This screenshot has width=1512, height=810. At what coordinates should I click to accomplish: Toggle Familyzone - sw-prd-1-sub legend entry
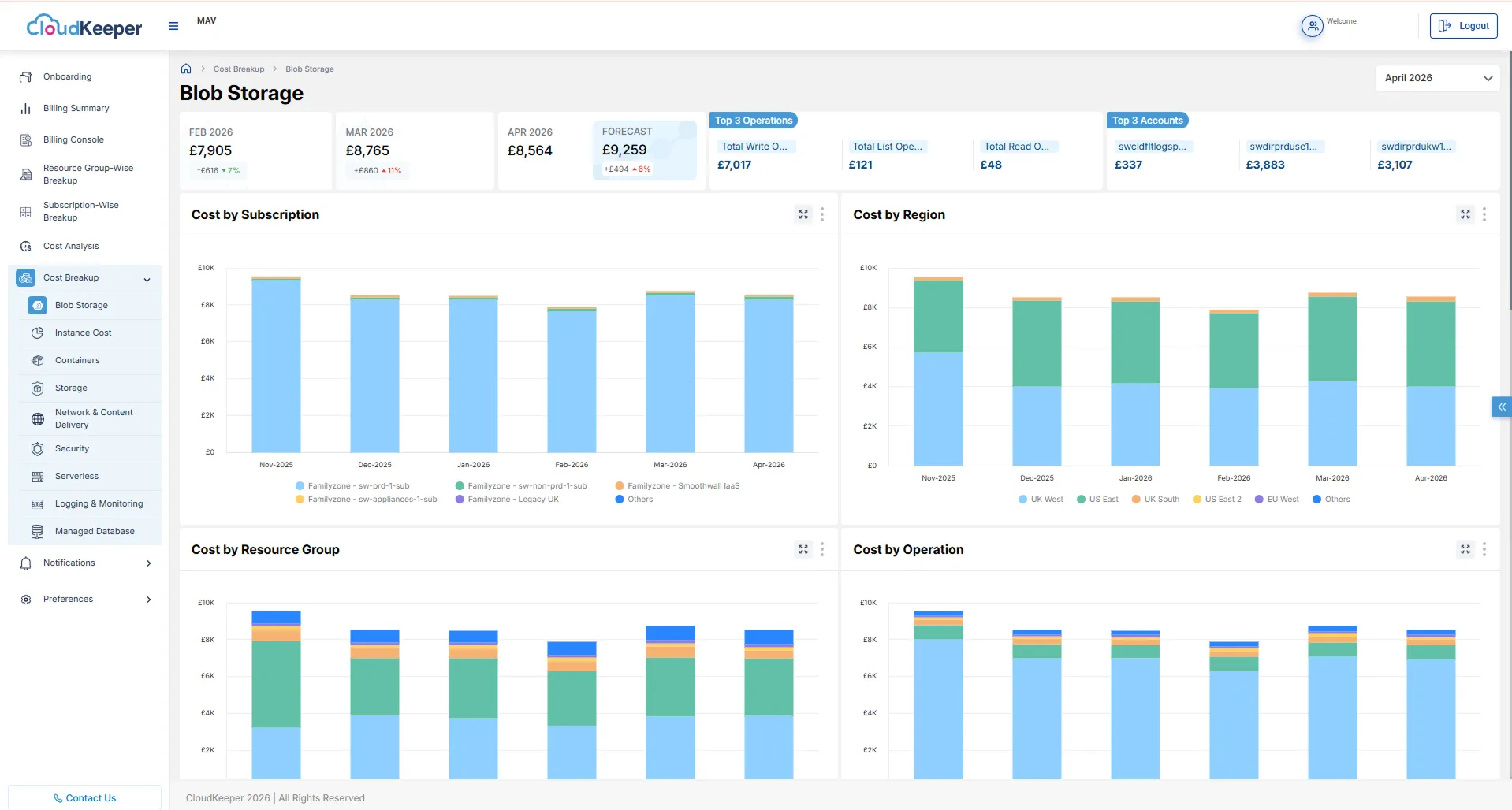click(x=352, y=486)
